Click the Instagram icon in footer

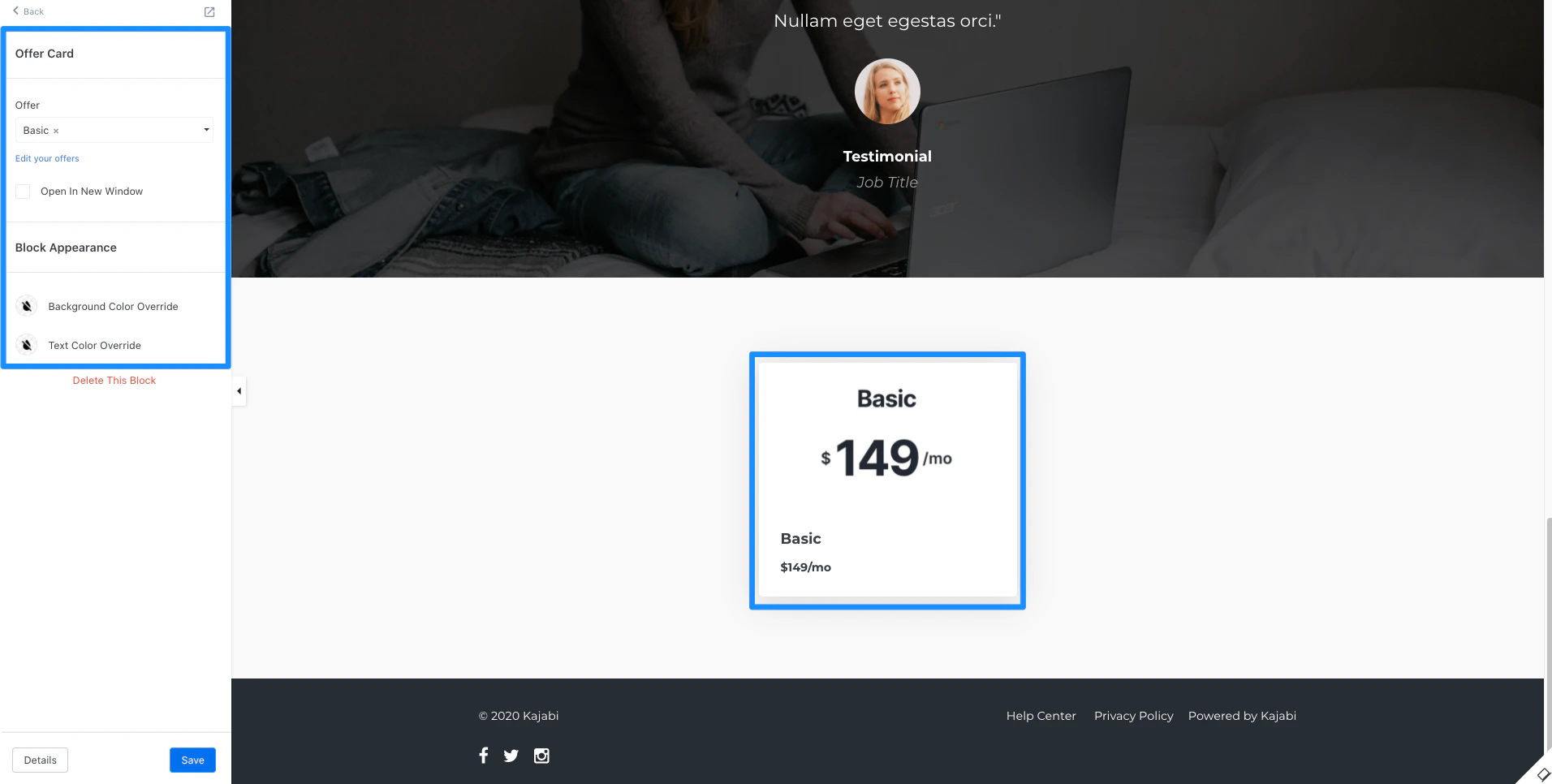[541, 756]
